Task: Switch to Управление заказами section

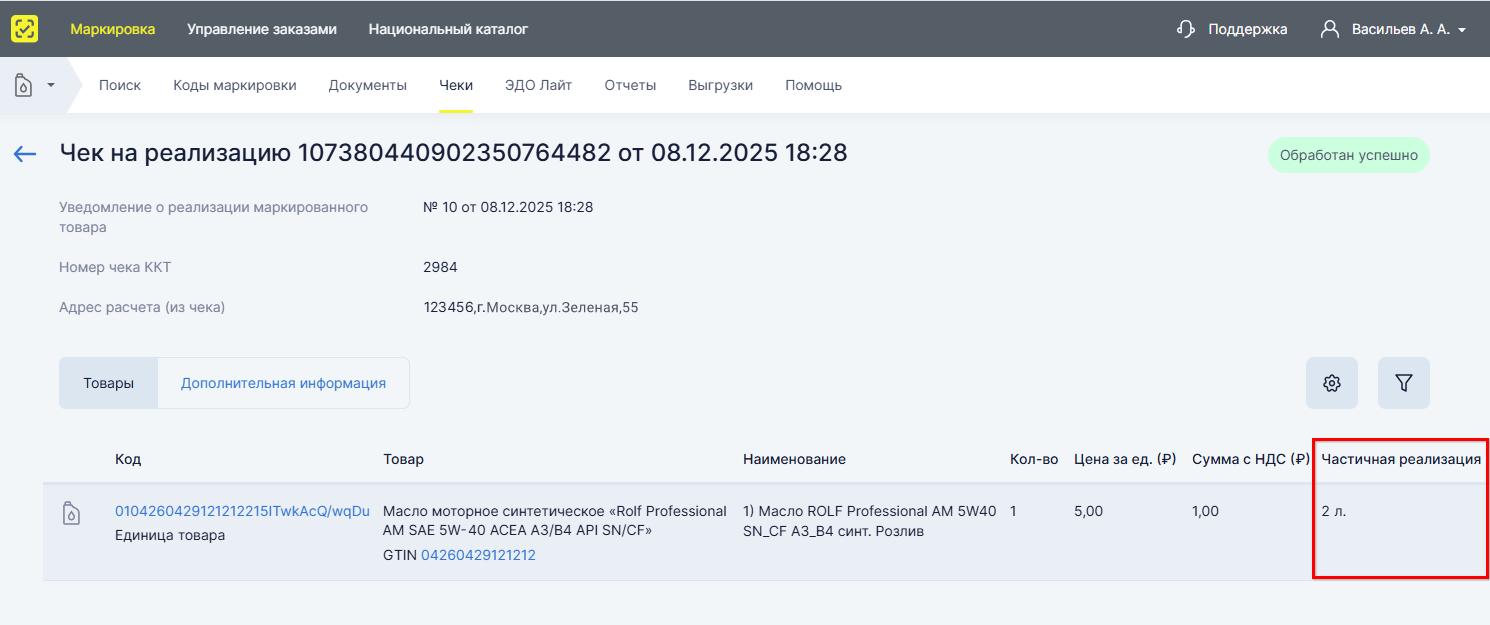Action: click(261, 29)
